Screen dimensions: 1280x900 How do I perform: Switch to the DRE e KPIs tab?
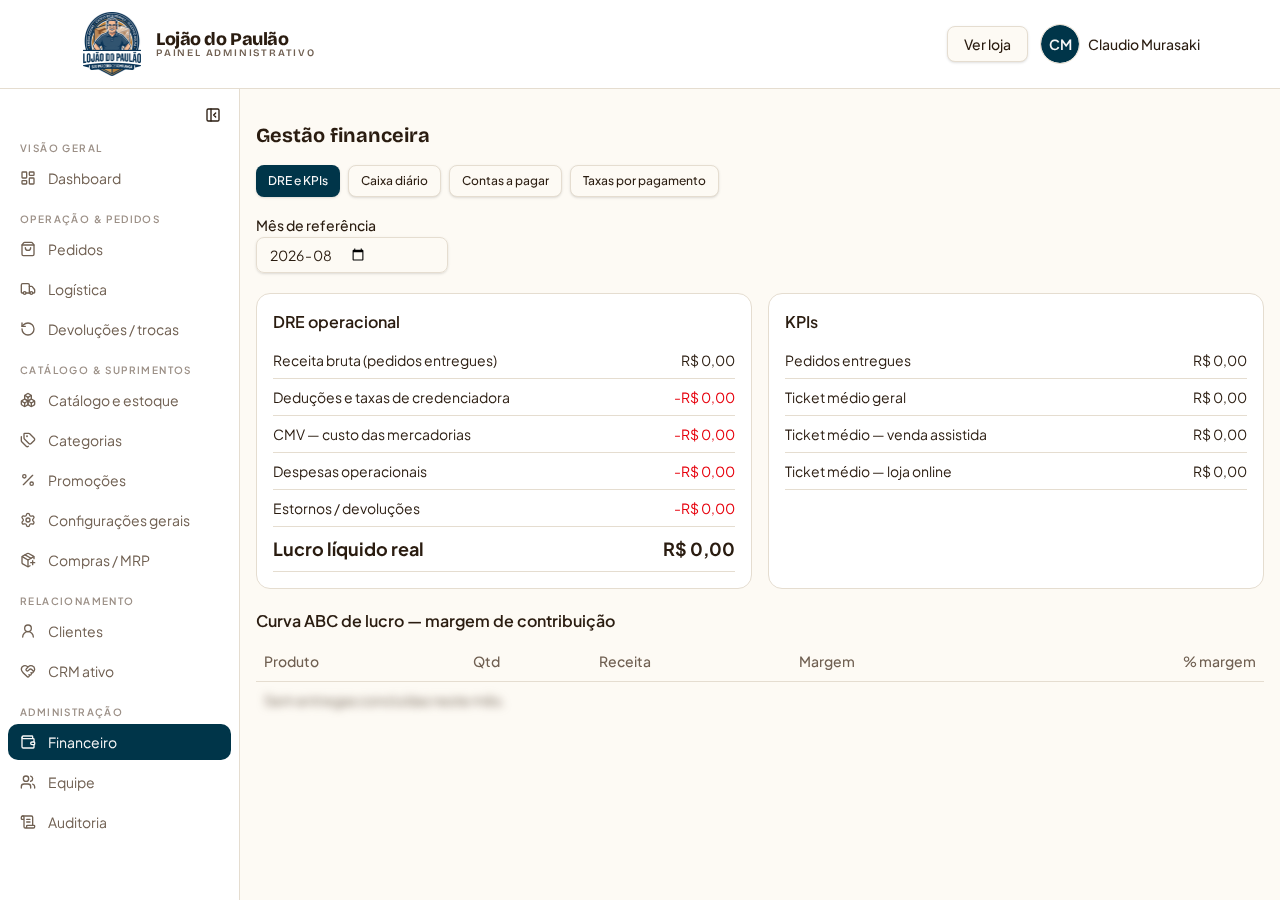tap(298, 181)
